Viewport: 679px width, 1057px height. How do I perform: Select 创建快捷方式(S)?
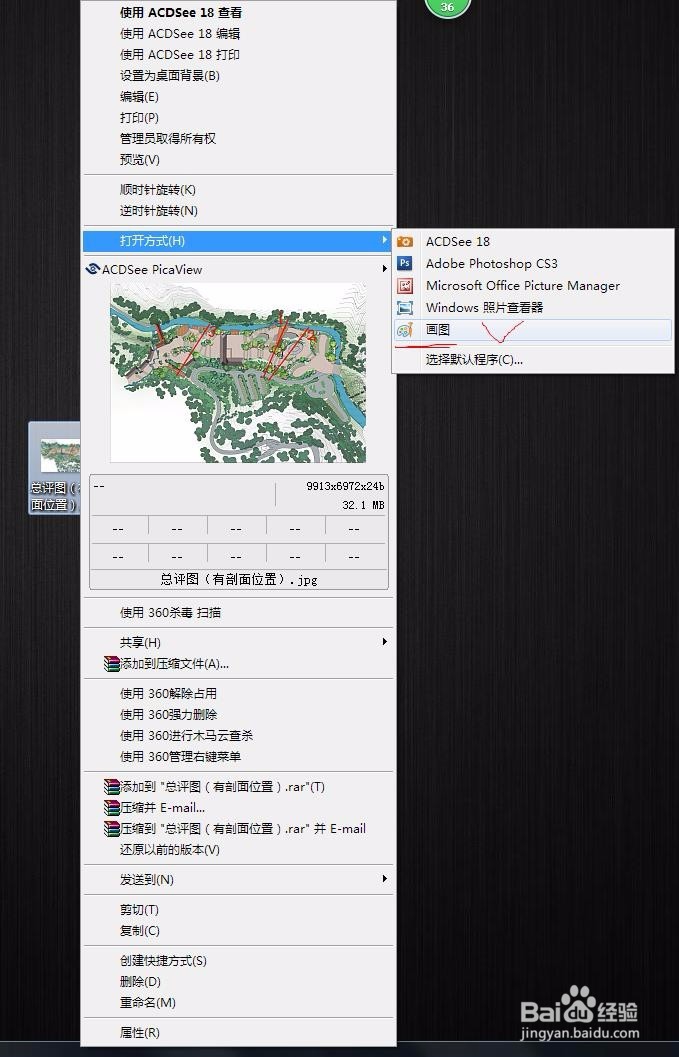coord(163,961)
